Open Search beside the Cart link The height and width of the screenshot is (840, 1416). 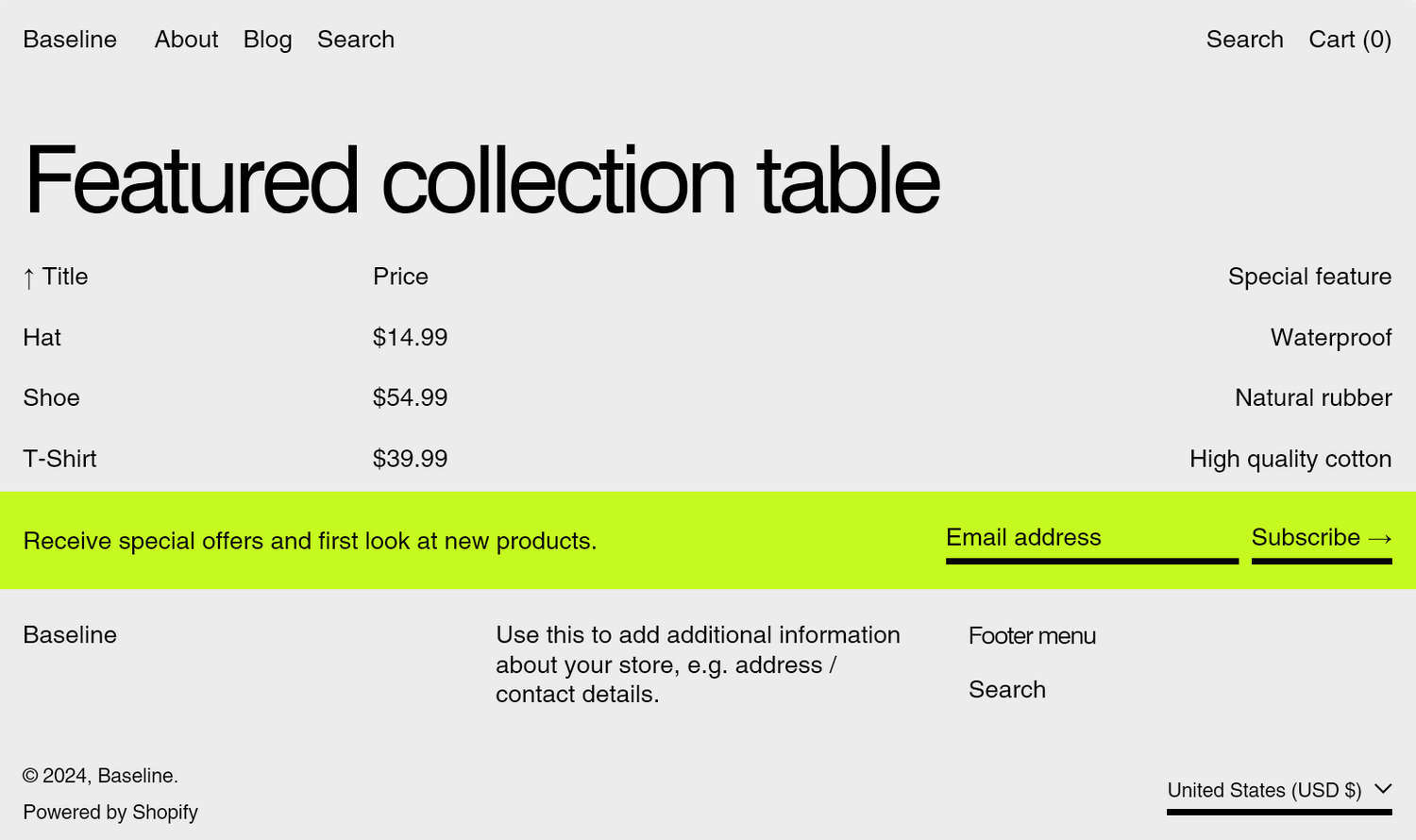[1244, 40]
